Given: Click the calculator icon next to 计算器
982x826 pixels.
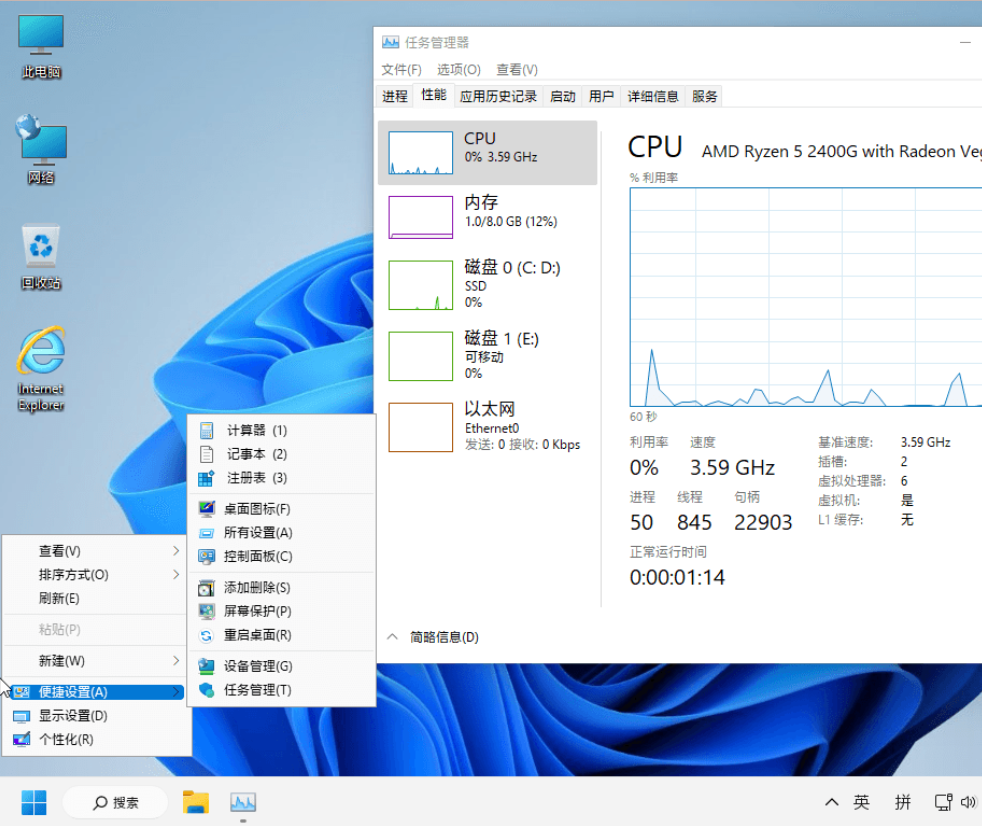Looking at the screenshot, I should coord(206,430).
